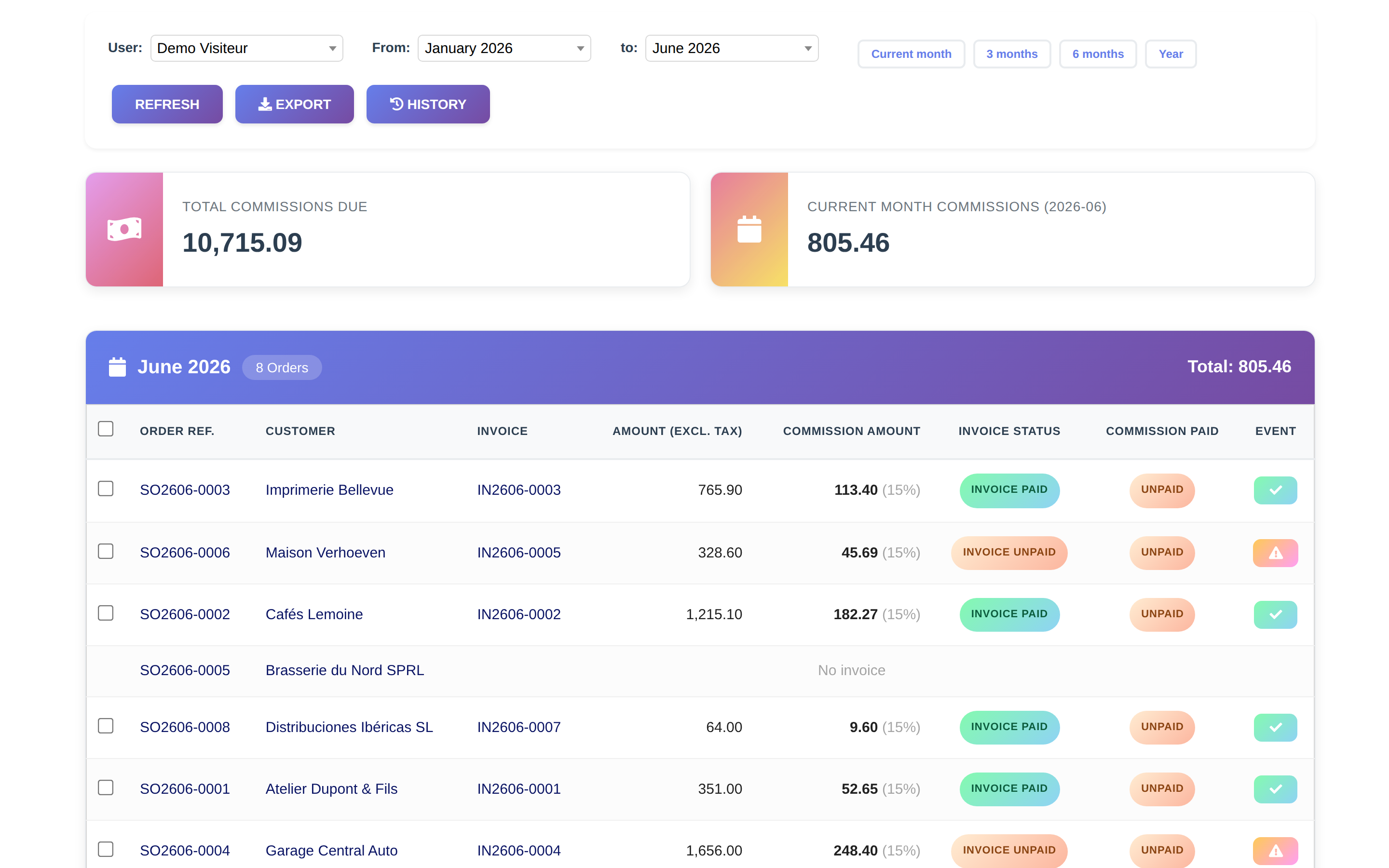1389x868 pixels.
Task: Open the History view button
Action: [428, 104]
